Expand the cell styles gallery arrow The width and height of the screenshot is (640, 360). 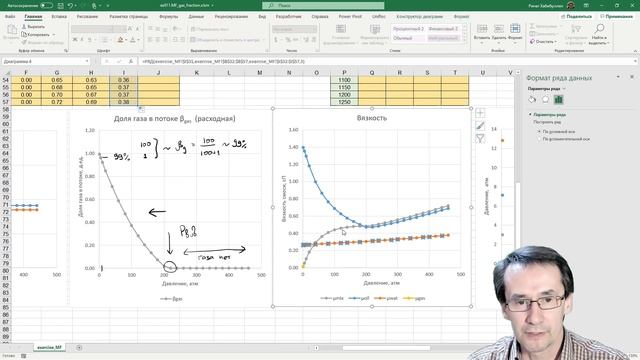pyautogui.click(x=464, y=40)
